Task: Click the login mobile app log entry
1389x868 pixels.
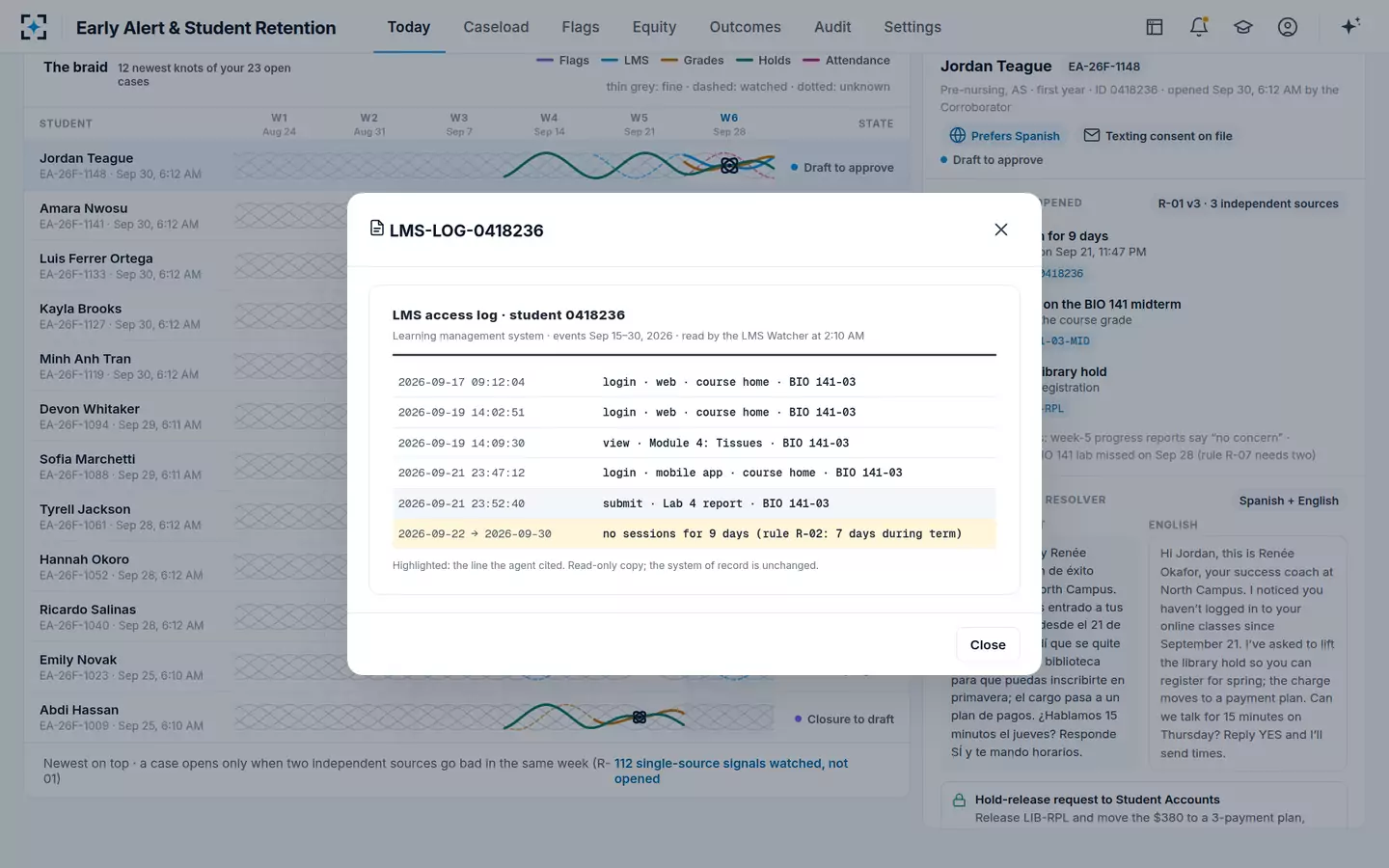Action: coord(694,473)
